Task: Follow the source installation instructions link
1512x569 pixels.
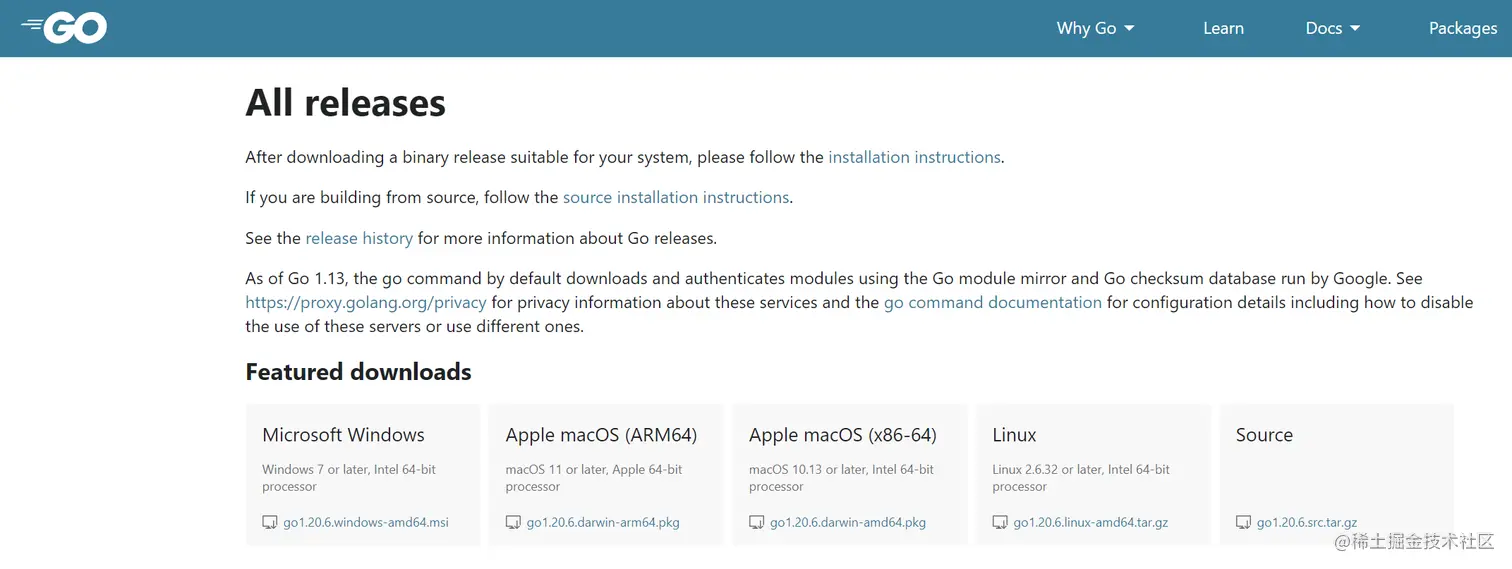Action: [x=676, y=197]
